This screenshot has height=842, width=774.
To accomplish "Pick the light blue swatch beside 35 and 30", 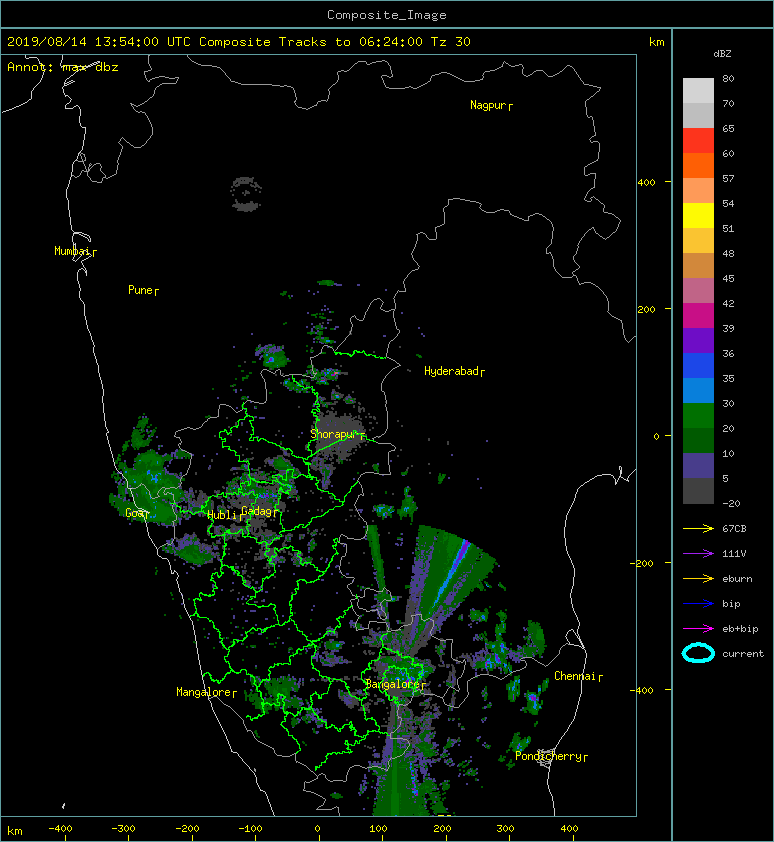I will pos(698,390).
